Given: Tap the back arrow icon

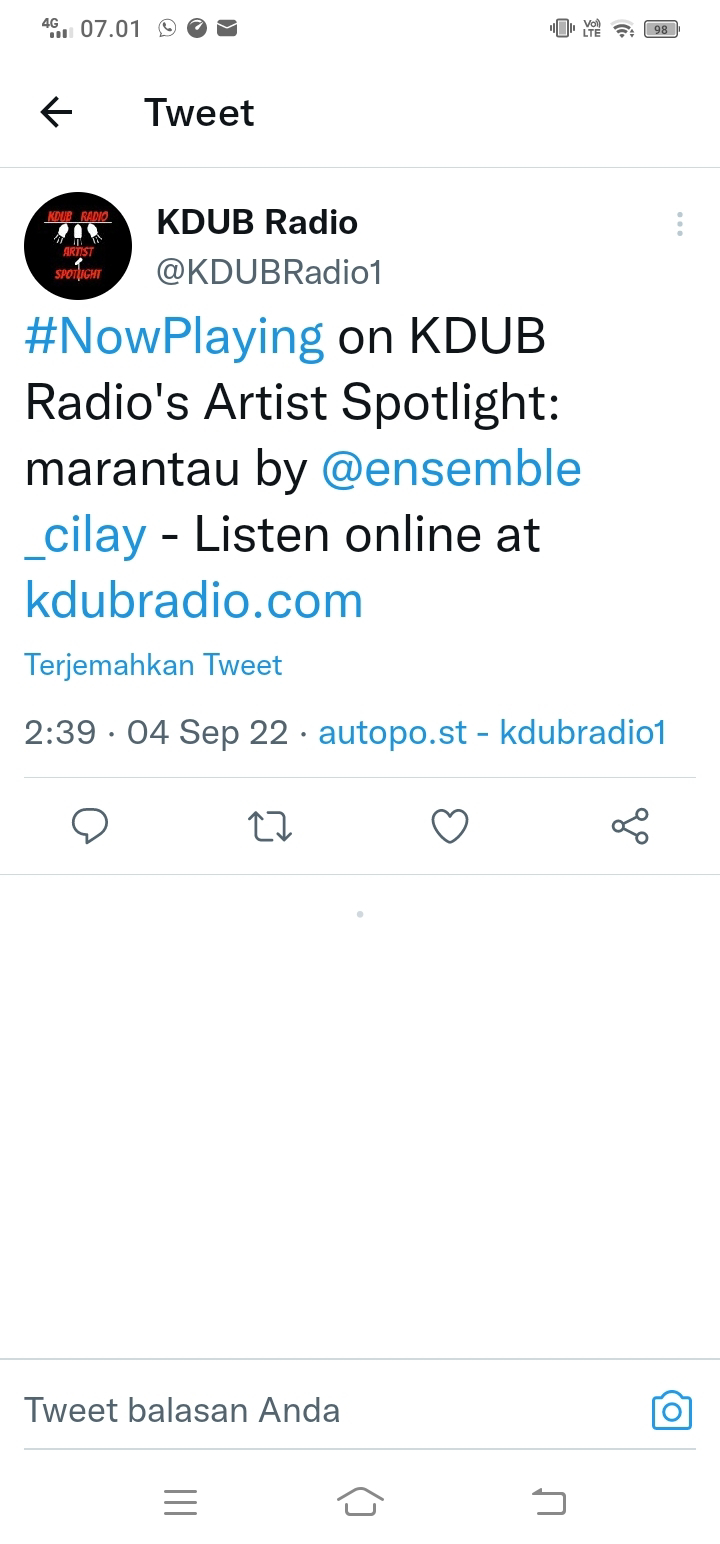Looking at the screenshot, I should click(x=57, y=113).
